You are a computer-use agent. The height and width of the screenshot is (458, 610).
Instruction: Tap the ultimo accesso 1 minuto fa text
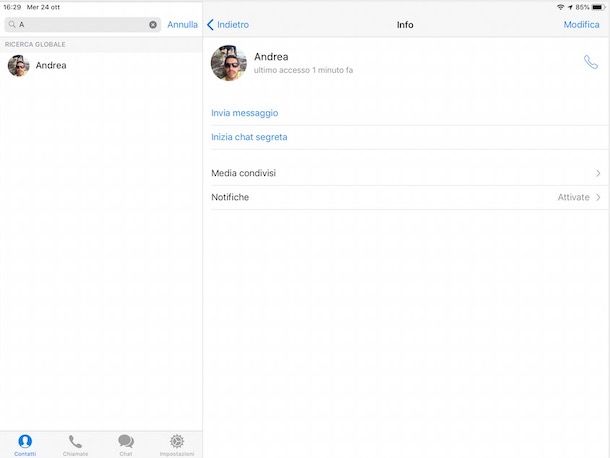point(303,70)
